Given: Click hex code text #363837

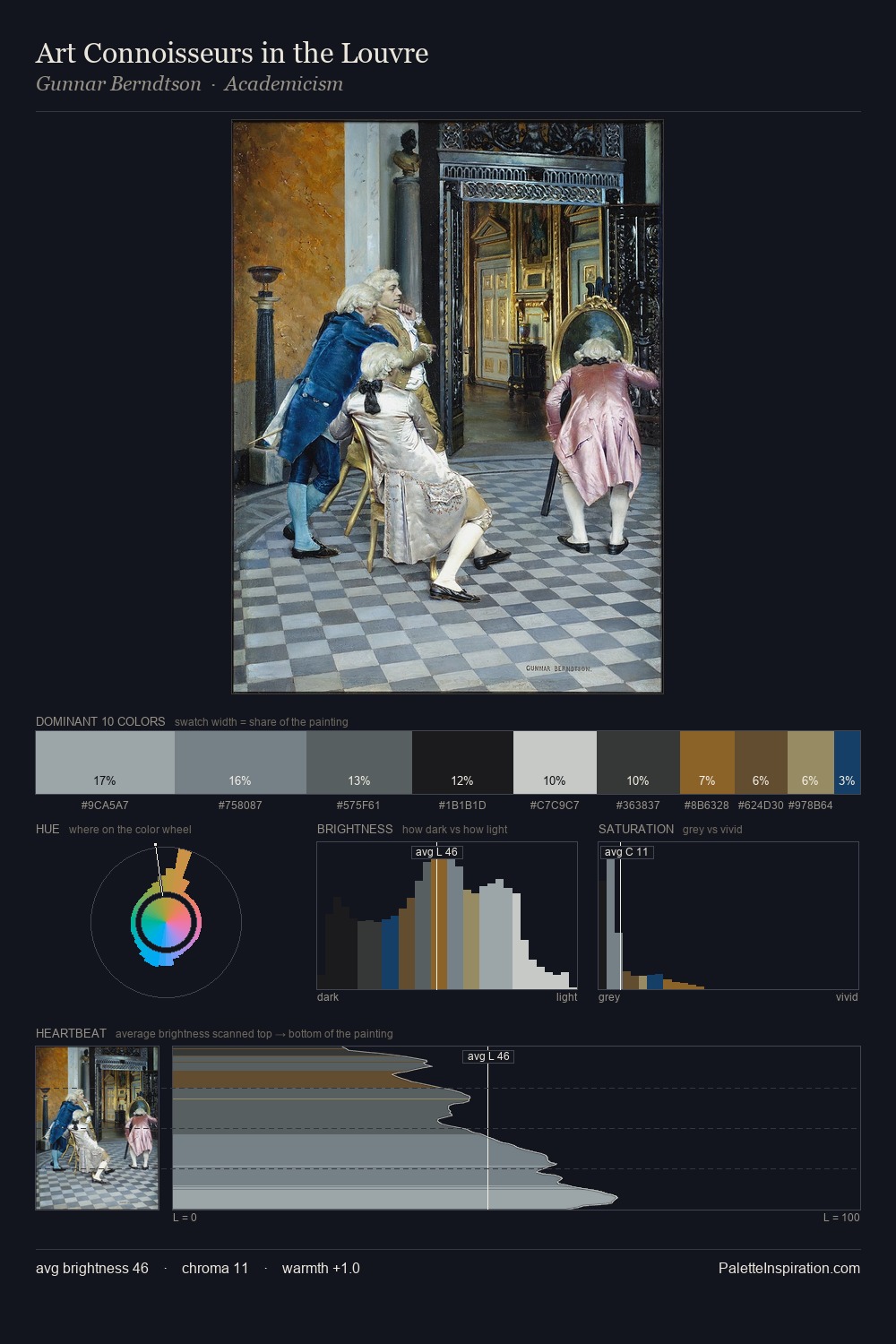Looking at the screenshot, I should pos(638,805).
